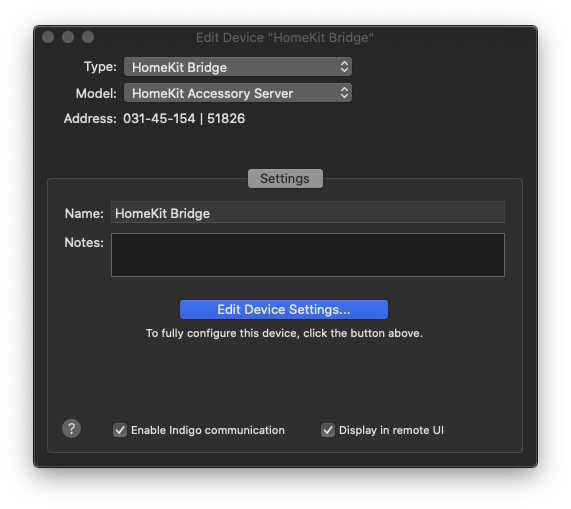The image size is (571, 509).
Task: Uncheck Display in remote UI checkbox
Action: pyautogui.click(x=328, y=430)
